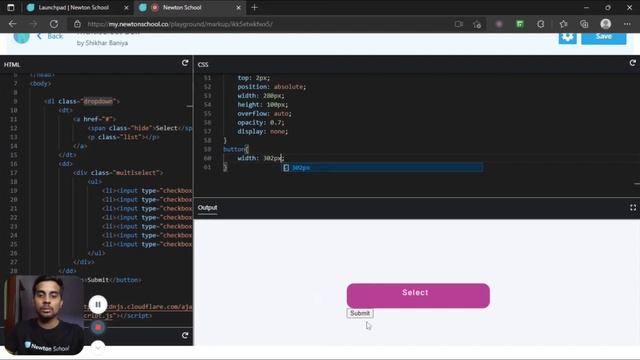Click the "button" selector in CSS
Image resolution: width=640 pixels, height=360 pixels.
233,149
